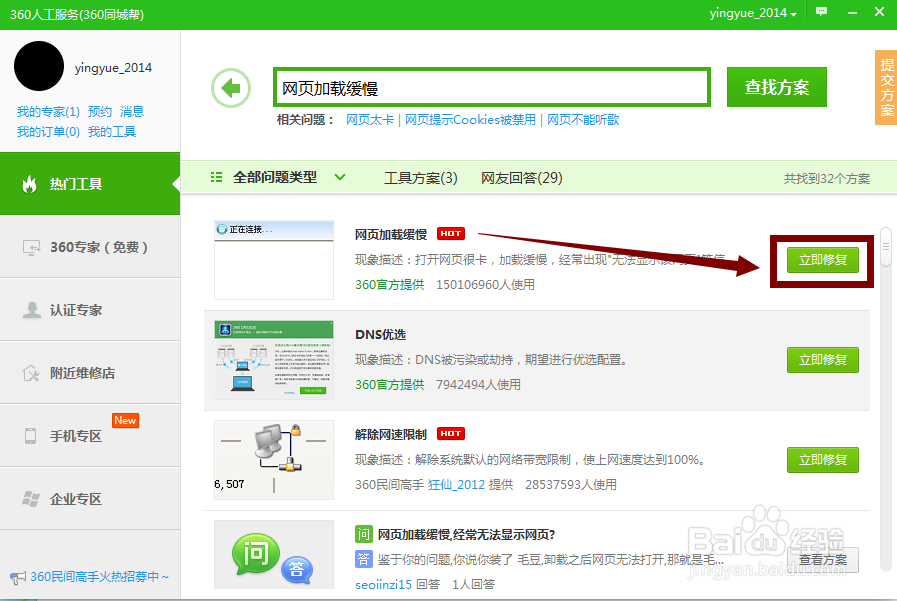Click 立即修复 for 解除网速限制

[823, 460]
